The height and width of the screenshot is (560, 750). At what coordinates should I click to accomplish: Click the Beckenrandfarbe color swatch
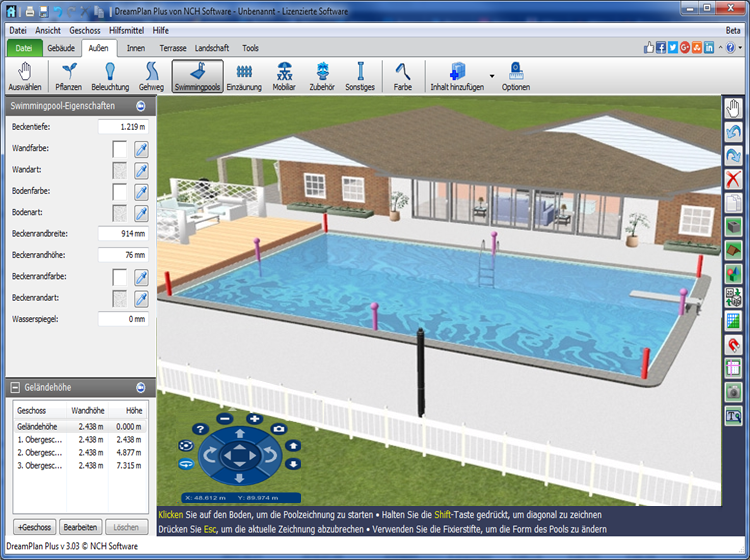click(120, 277)
